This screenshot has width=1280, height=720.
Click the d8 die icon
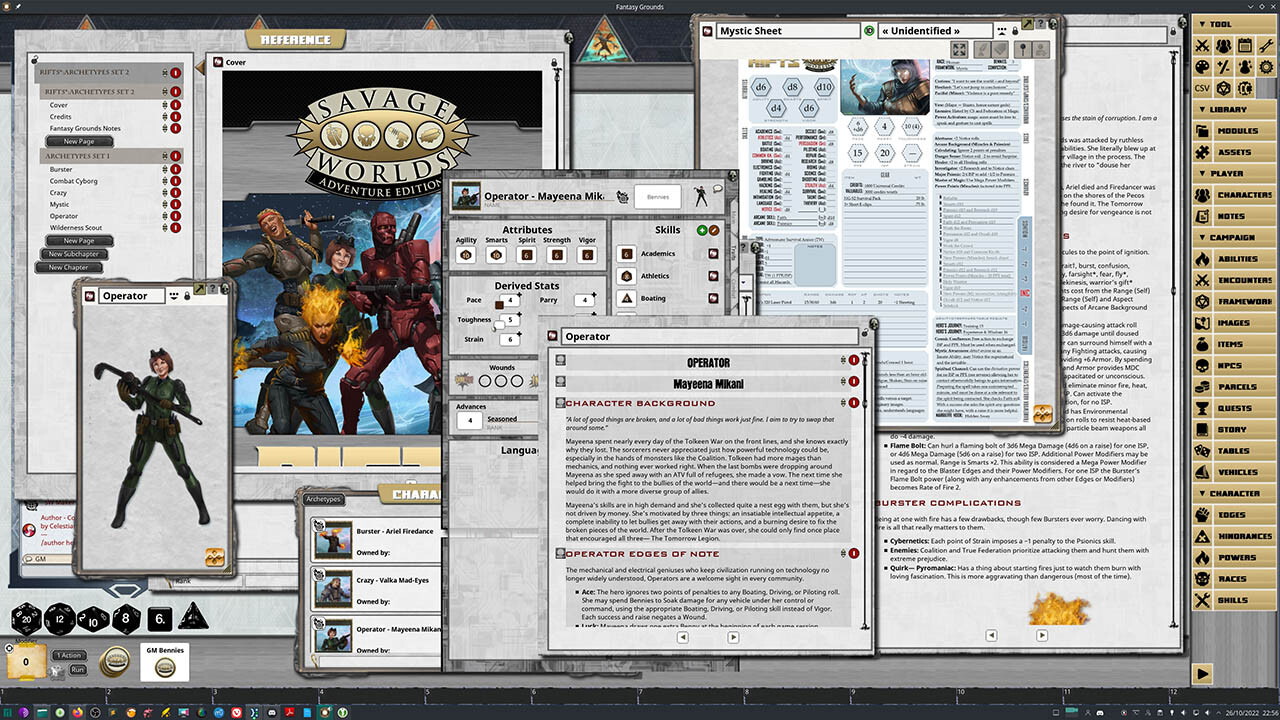click(126, 620)
